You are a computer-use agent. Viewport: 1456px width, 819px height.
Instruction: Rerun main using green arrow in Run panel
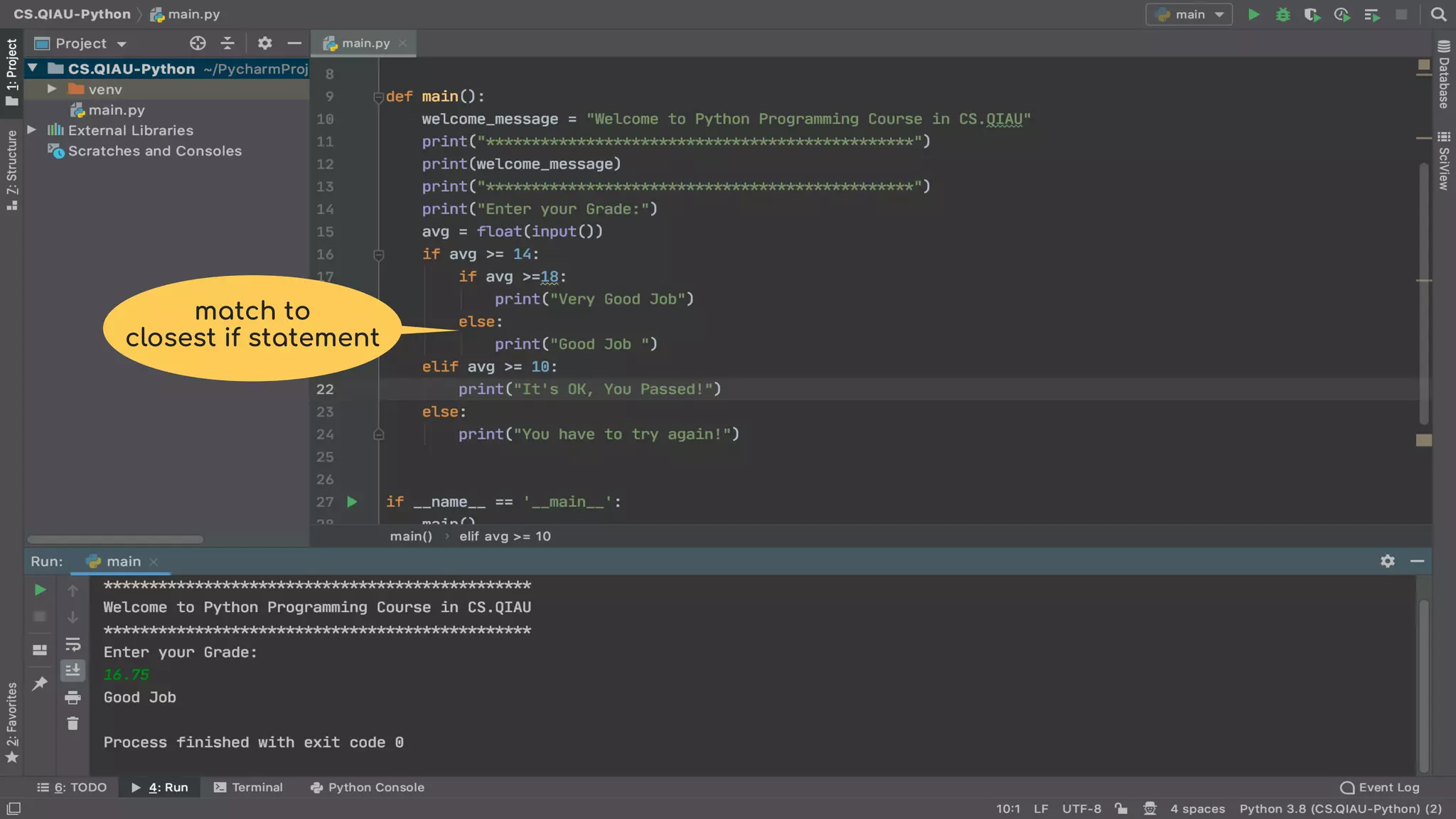40,589
